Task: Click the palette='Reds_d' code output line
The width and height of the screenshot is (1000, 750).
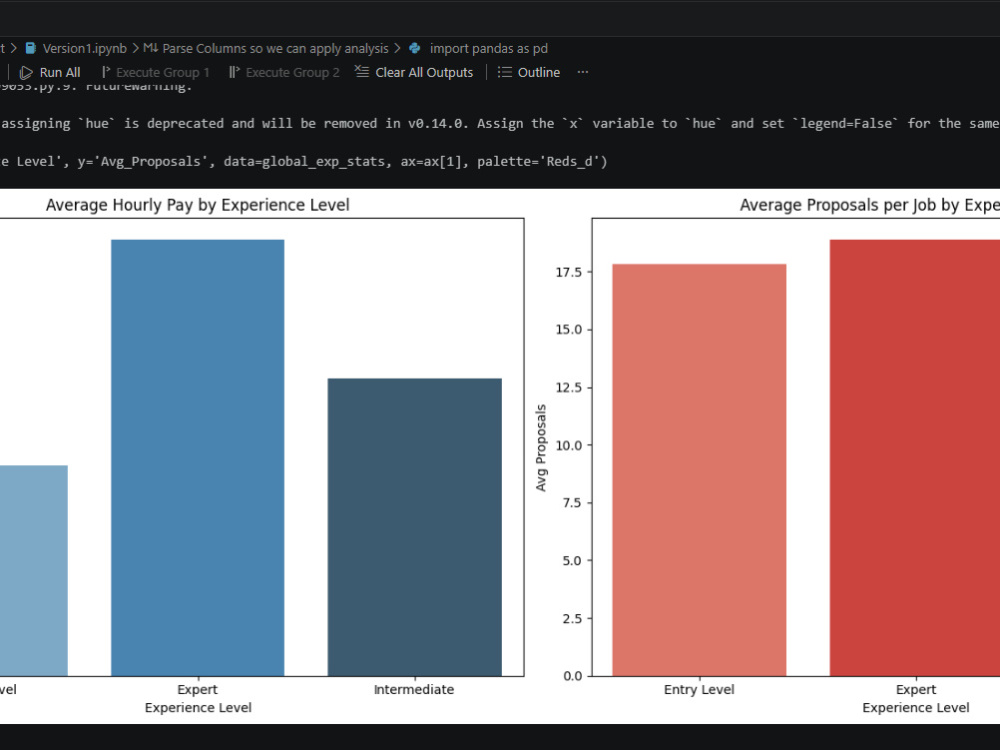Action: 304,162
